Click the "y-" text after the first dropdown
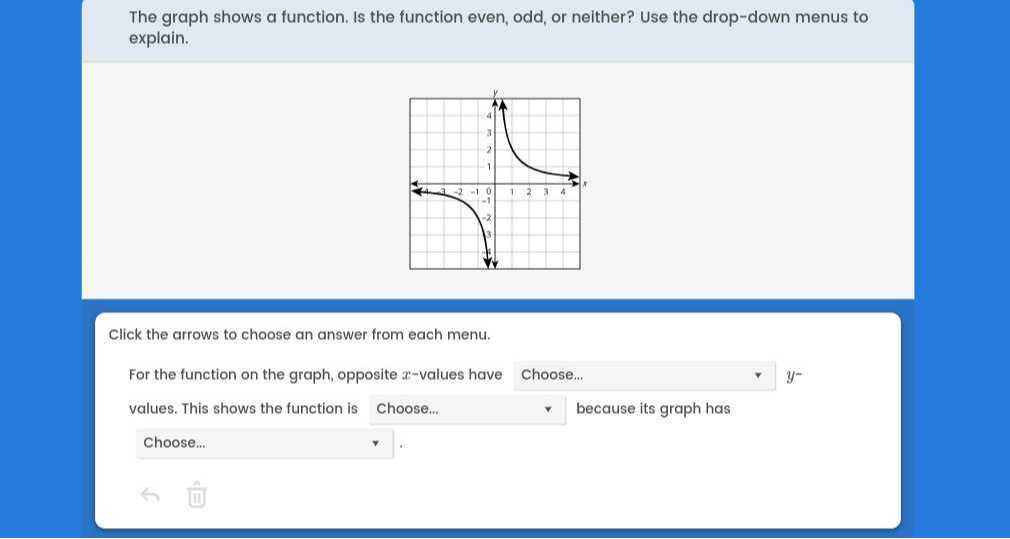The width and height of the screenshot is (1010, 539). (x=794, y=376)
